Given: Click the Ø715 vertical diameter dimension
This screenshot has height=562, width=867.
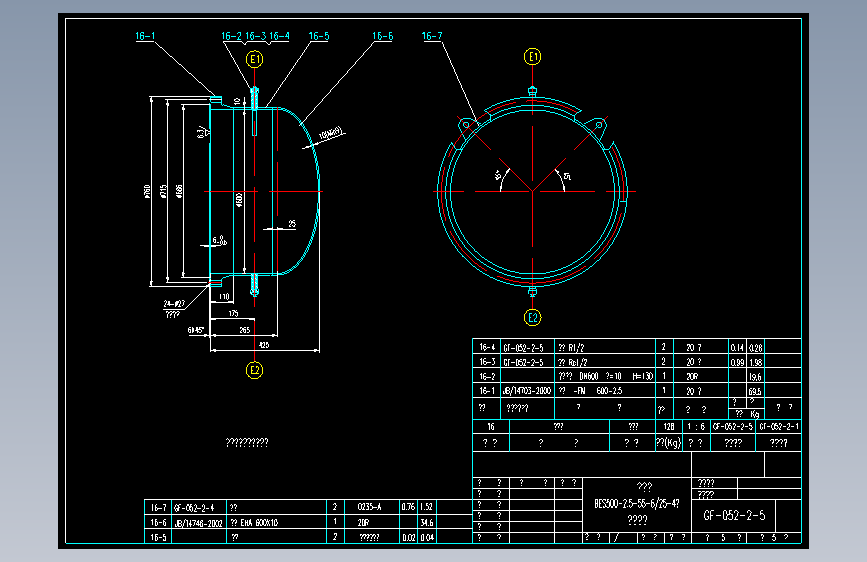Looking at the screenshot, I should point(163,191).
